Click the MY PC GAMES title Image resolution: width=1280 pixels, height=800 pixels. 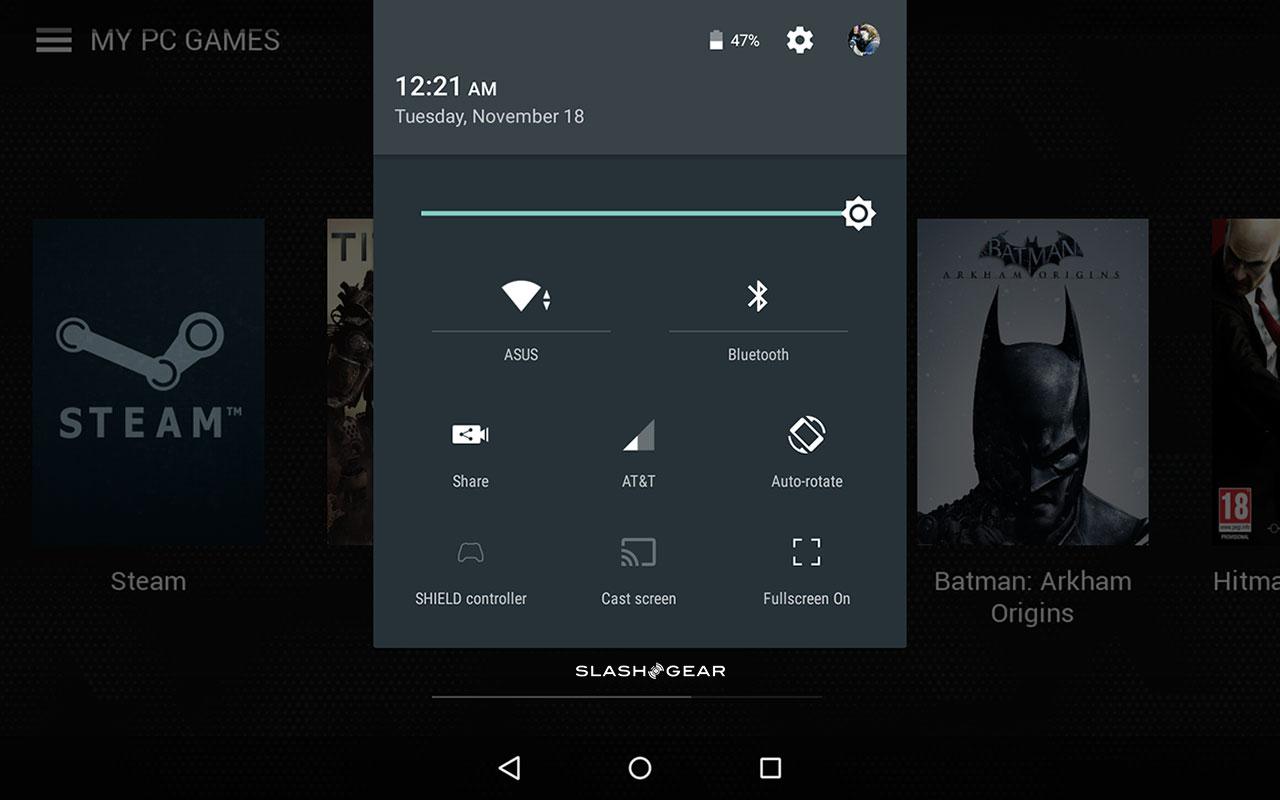coord(185,40)
